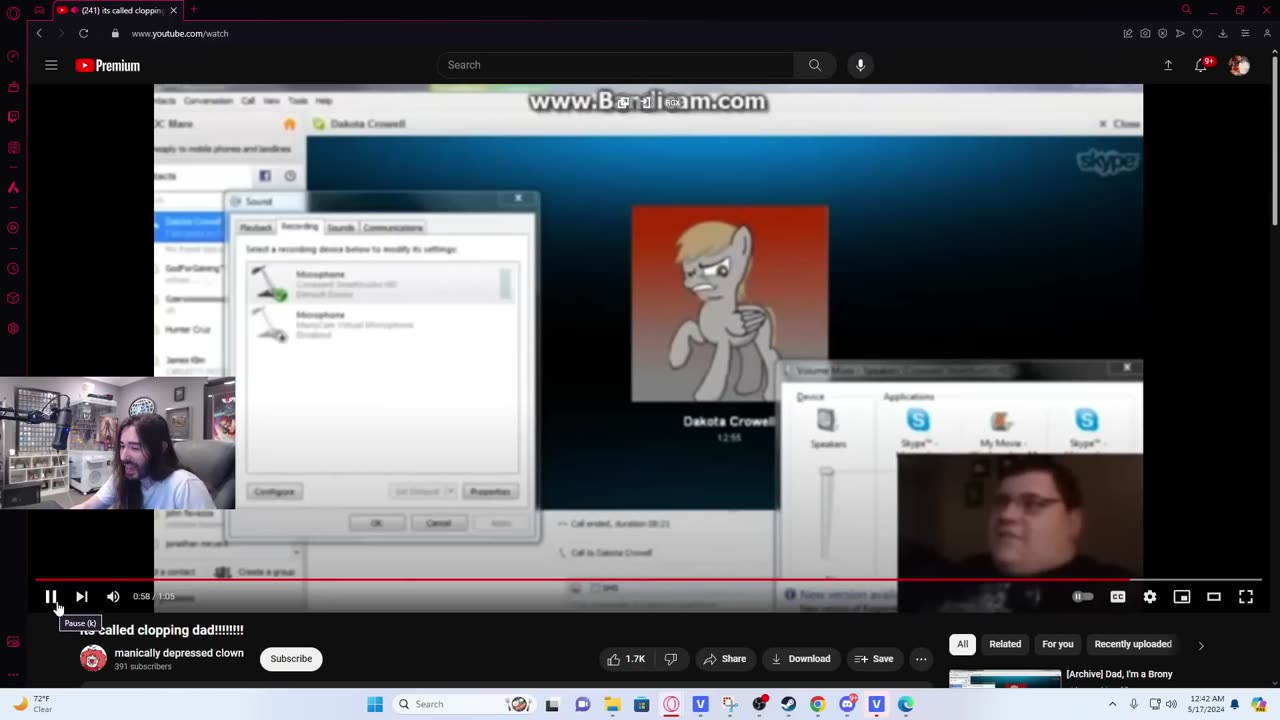The width and height of the screenshot is (1280, 720).
Task: Expand more filter chips with arrow
Action: (1201, 645)
